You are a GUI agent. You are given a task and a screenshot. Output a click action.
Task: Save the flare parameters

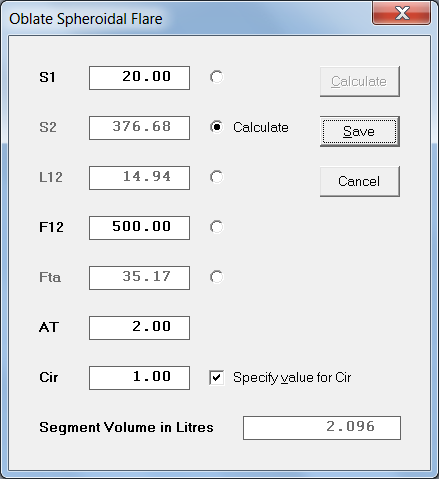click(x=360, y=132)
